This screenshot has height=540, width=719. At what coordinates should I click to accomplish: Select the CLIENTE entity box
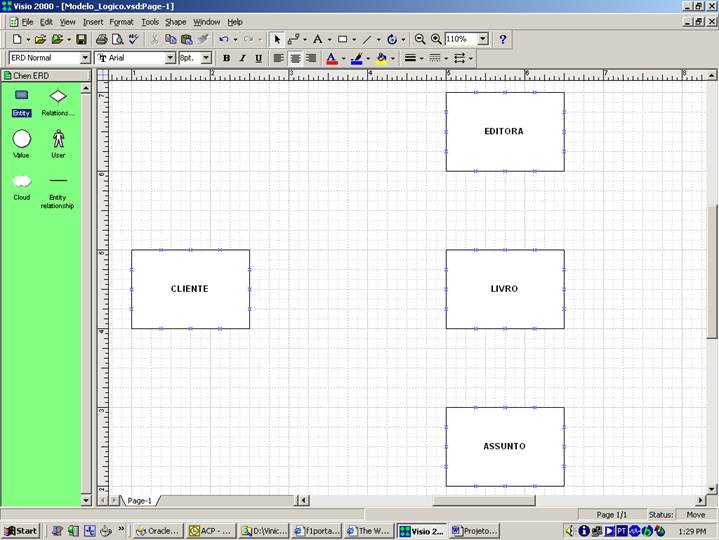[190, 289]
